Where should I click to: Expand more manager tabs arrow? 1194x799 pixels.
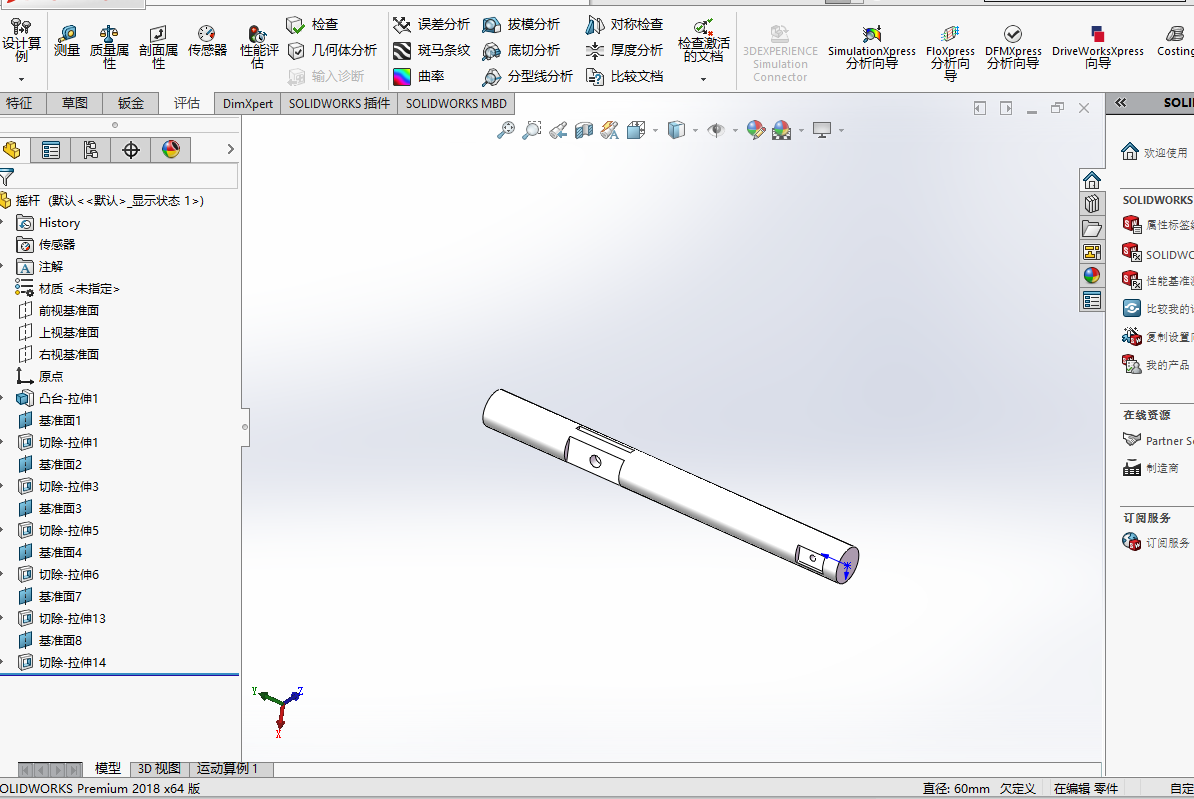tap(230, 149)
